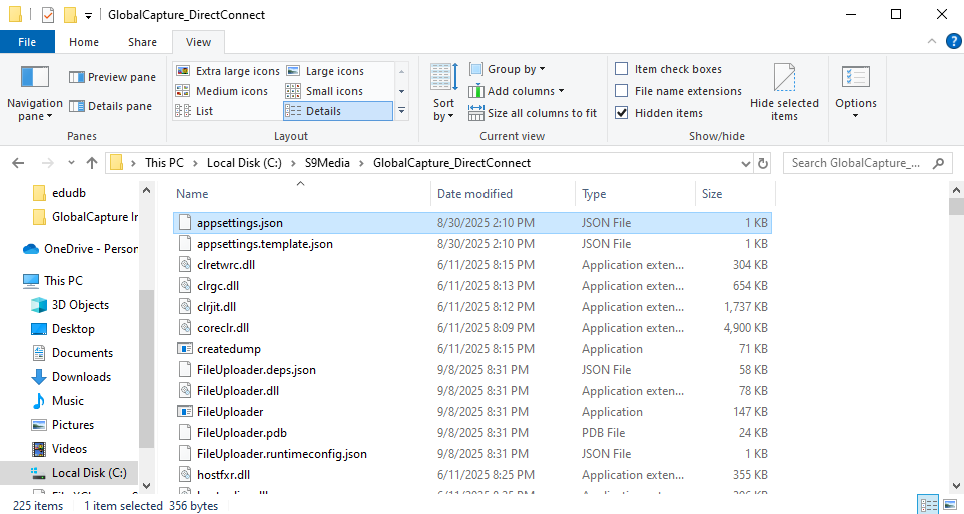Toggle File name extensions checkbox
The image size is (964, 514).
point(622,91)
